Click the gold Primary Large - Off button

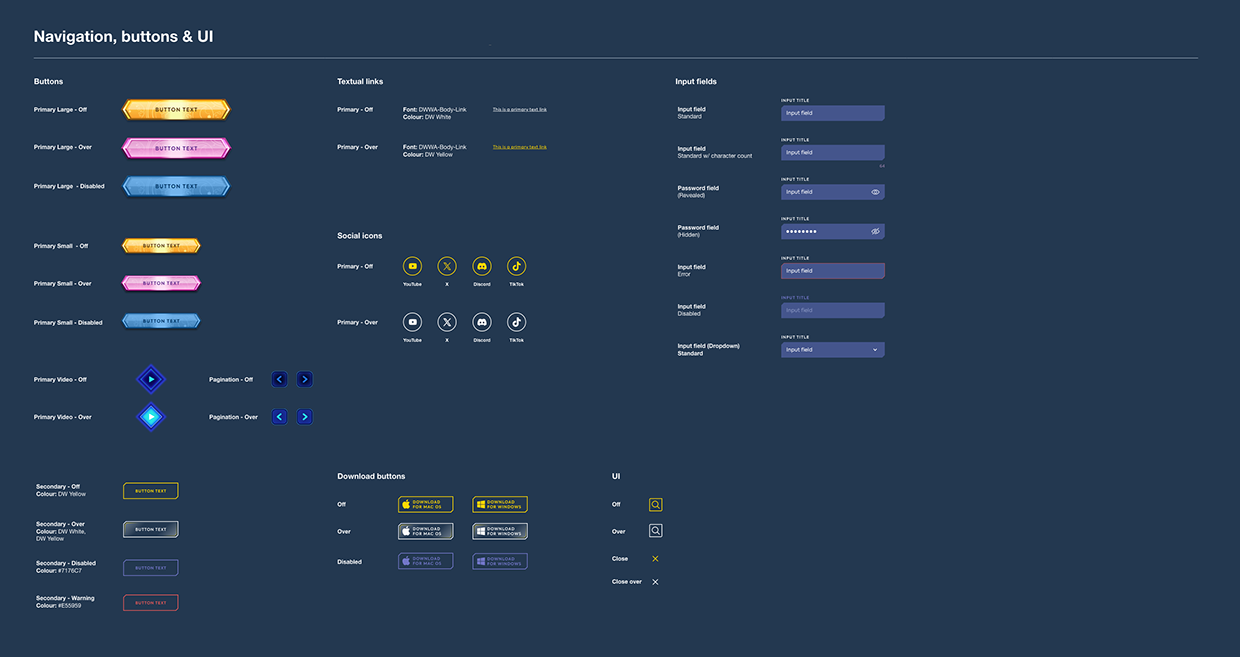pos(176,109)
